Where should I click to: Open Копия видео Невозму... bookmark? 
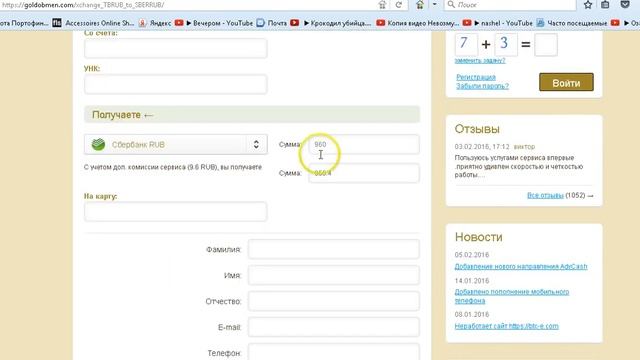tap(418, 23)
